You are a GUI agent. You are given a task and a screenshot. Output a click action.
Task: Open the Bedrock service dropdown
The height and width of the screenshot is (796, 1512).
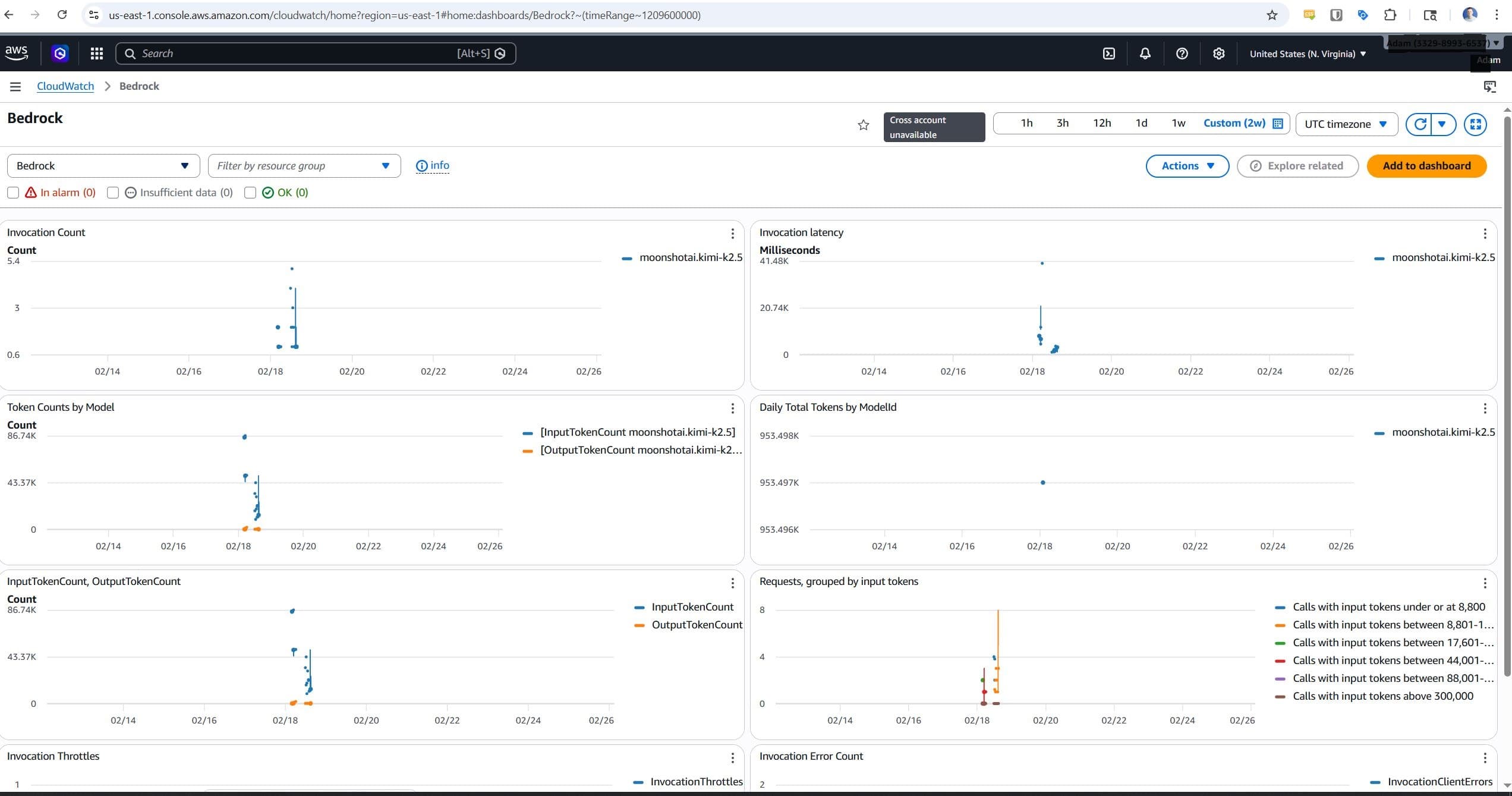(103, 166)
